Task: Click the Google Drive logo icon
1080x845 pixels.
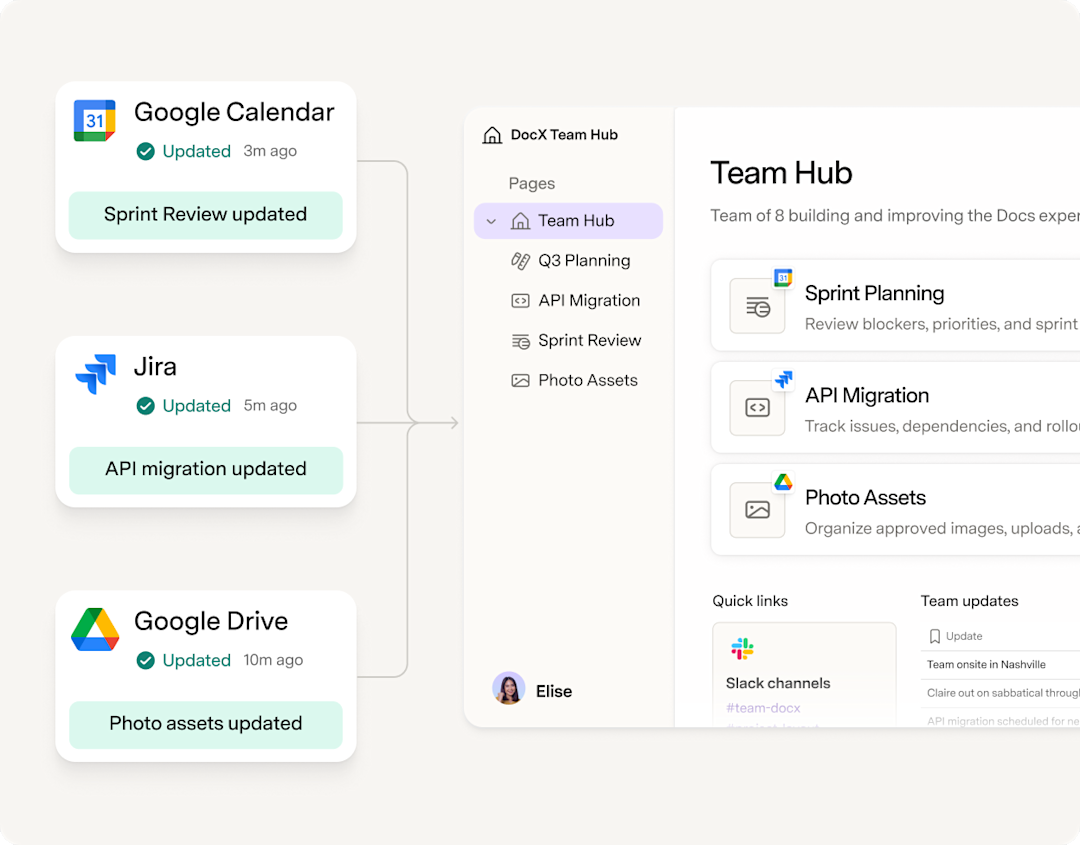Action: (x=95, y=629)
